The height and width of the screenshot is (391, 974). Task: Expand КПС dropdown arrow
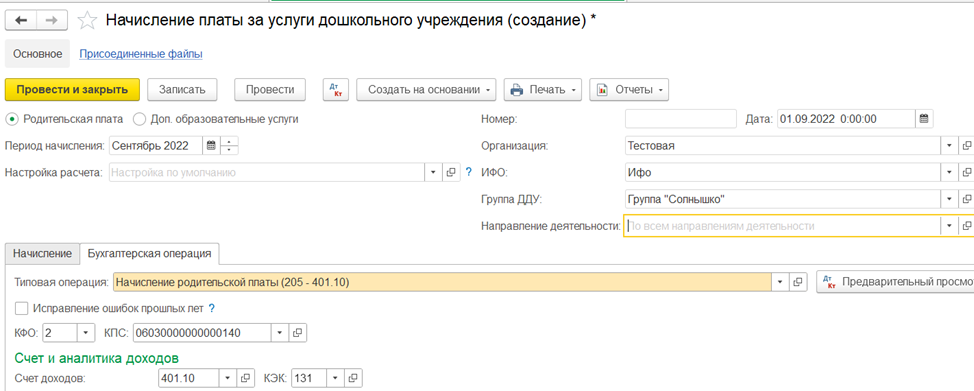[x=280, y=333]
